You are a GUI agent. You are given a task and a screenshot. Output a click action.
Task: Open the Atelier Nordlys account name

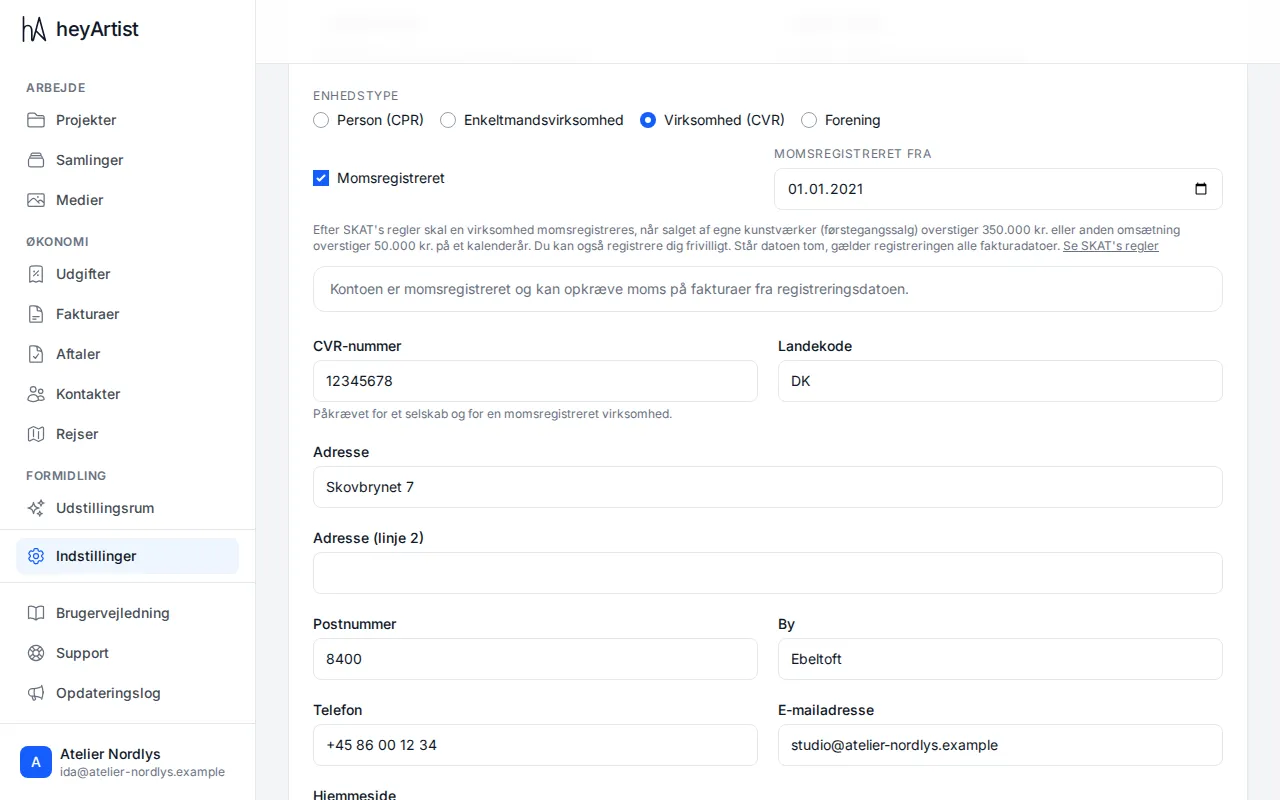[x=110, y=754]
